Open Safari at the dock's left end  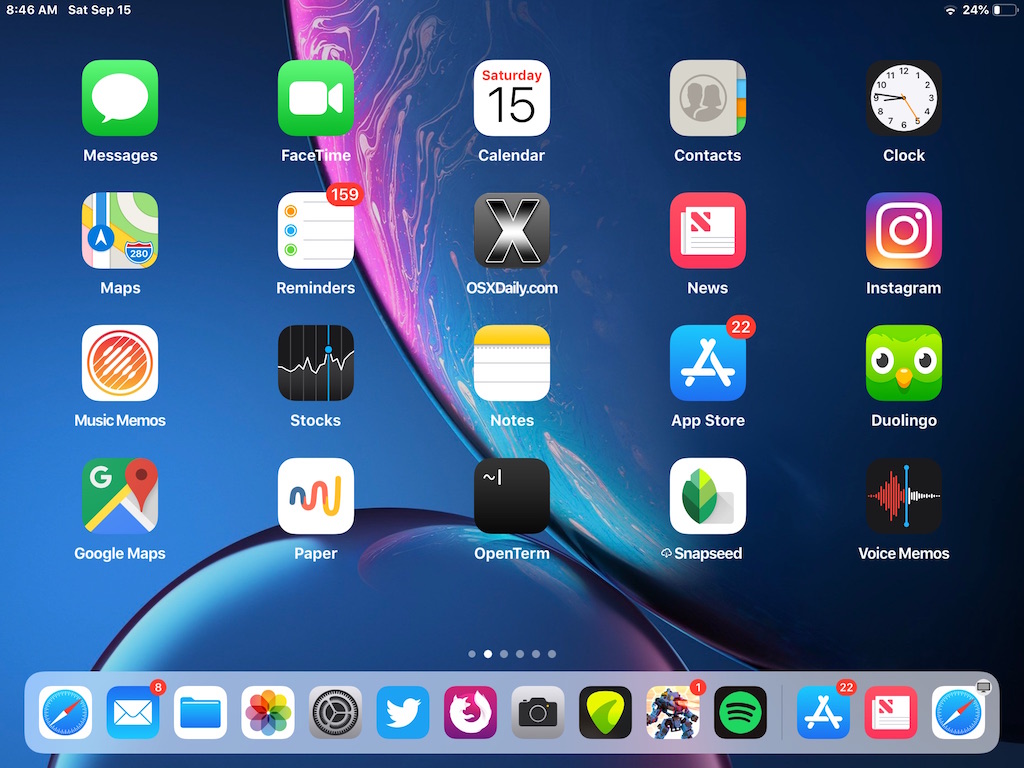tap(65, 712)
